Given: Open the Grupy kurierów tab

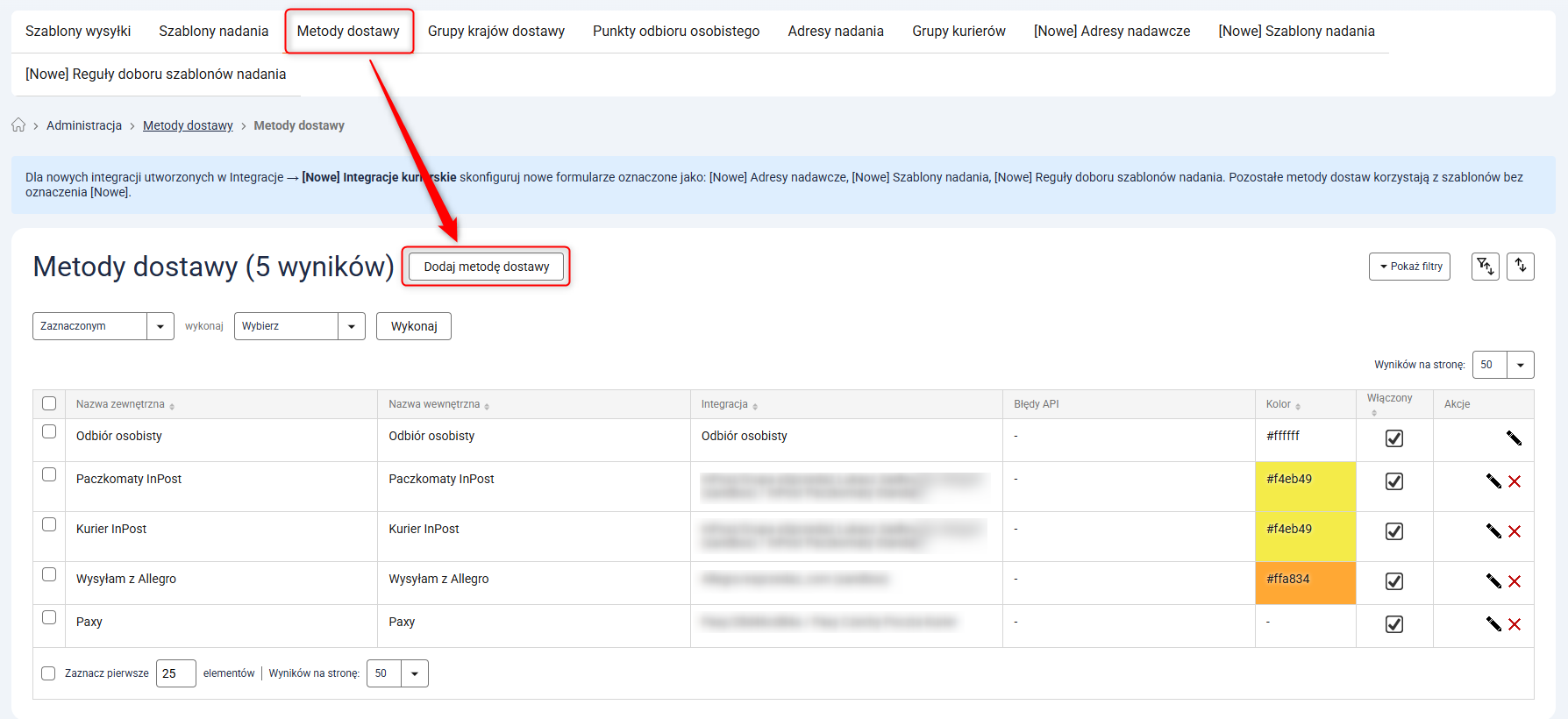Looking at the screenshot, I should pos(959,32).
